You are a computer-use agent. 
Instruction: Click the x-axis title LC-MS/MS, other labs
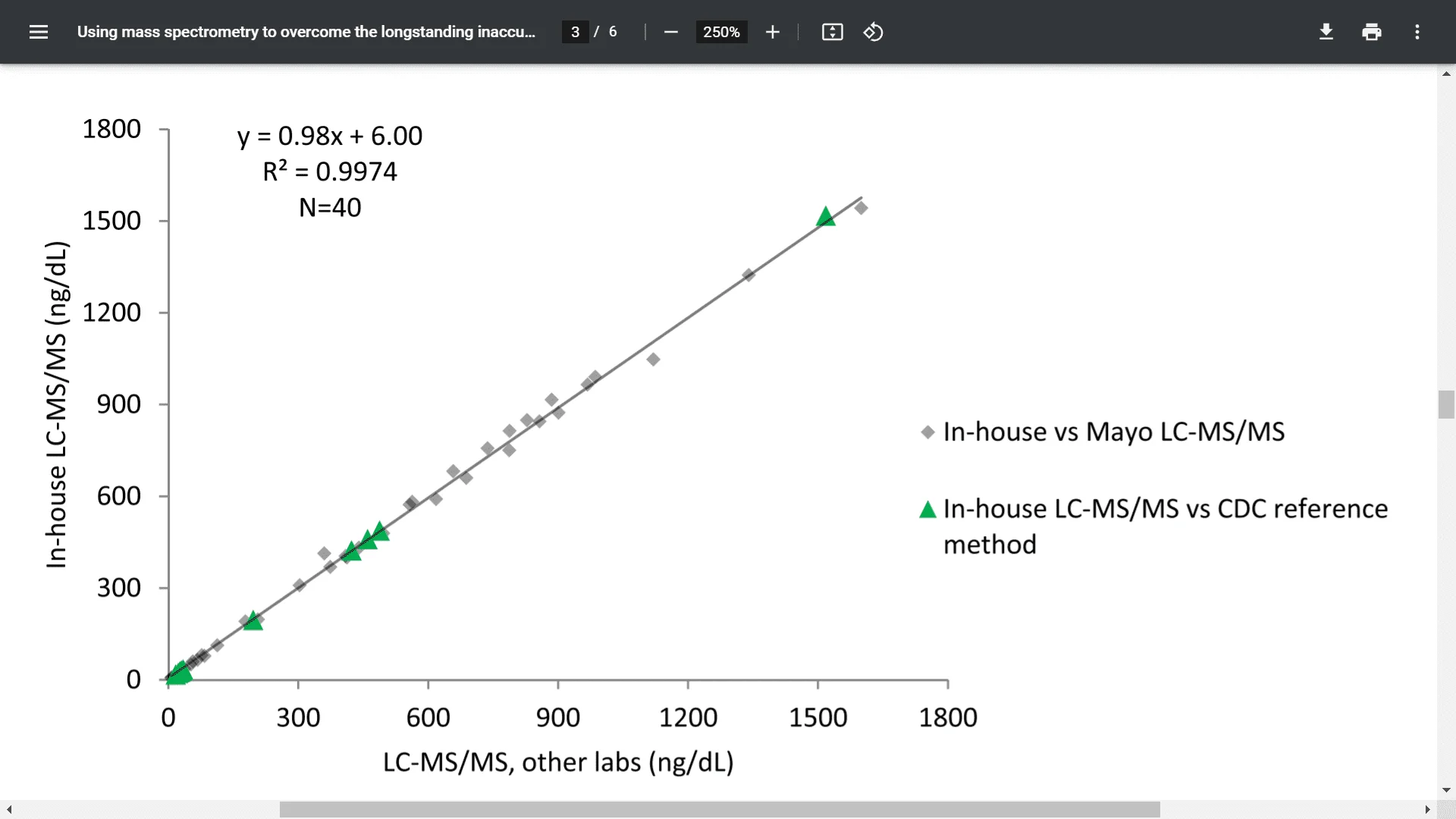(558, 762)
